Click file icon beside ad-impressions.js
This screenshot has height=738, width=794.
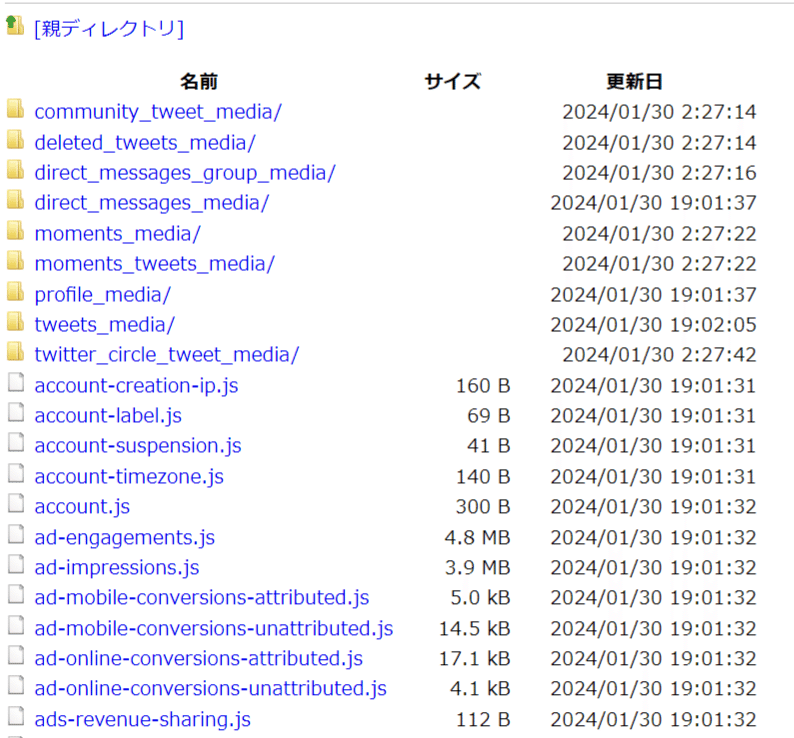pyautogui.click(x=16, y=563)
